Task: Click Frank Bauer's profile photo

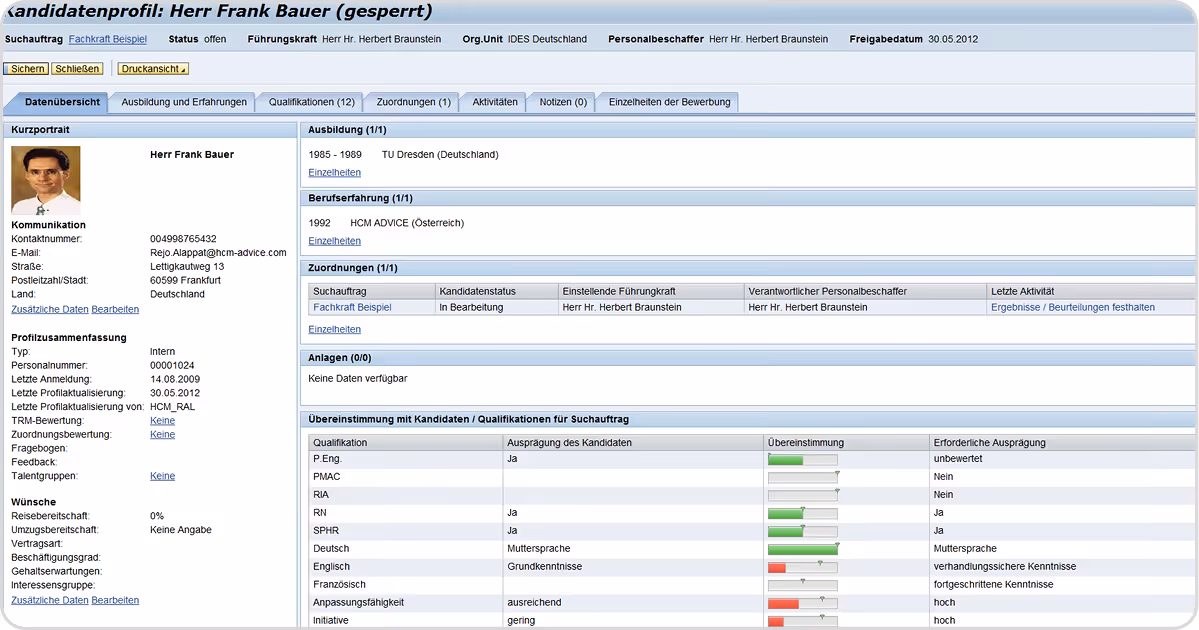Action: [46, 180]
